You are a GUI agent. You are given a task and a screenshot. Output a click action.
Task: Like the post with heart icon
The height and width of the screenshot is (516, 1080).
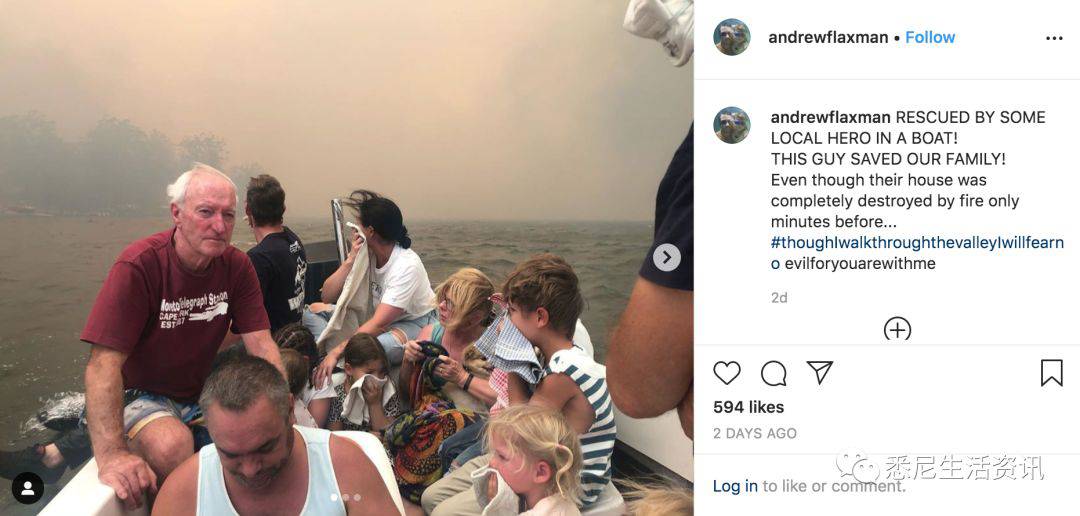click(x=727, y=373)
